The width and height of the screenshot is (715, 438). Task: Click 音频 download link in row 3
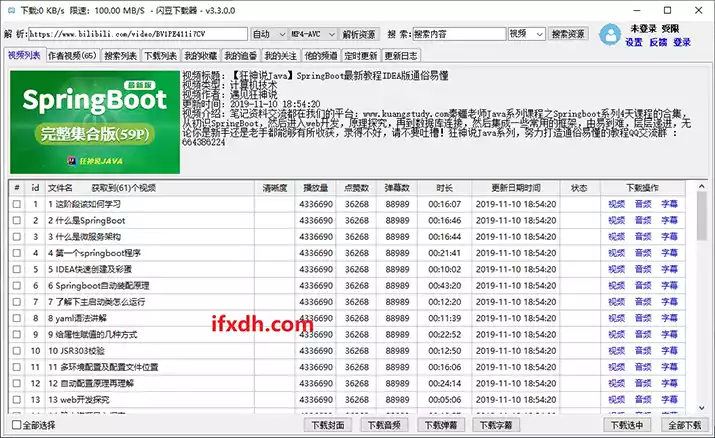[x=642, y=237]
